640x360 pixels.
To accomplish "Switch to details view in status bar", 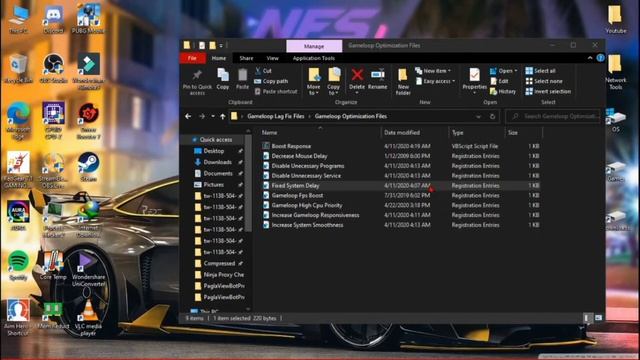I will (x=587, y=318).
